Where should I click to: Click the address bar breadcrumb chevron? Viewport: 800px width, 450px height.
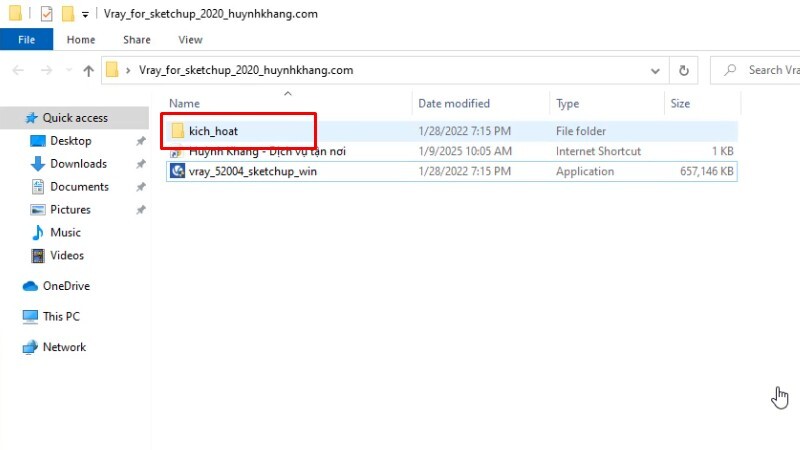point(128,70)
